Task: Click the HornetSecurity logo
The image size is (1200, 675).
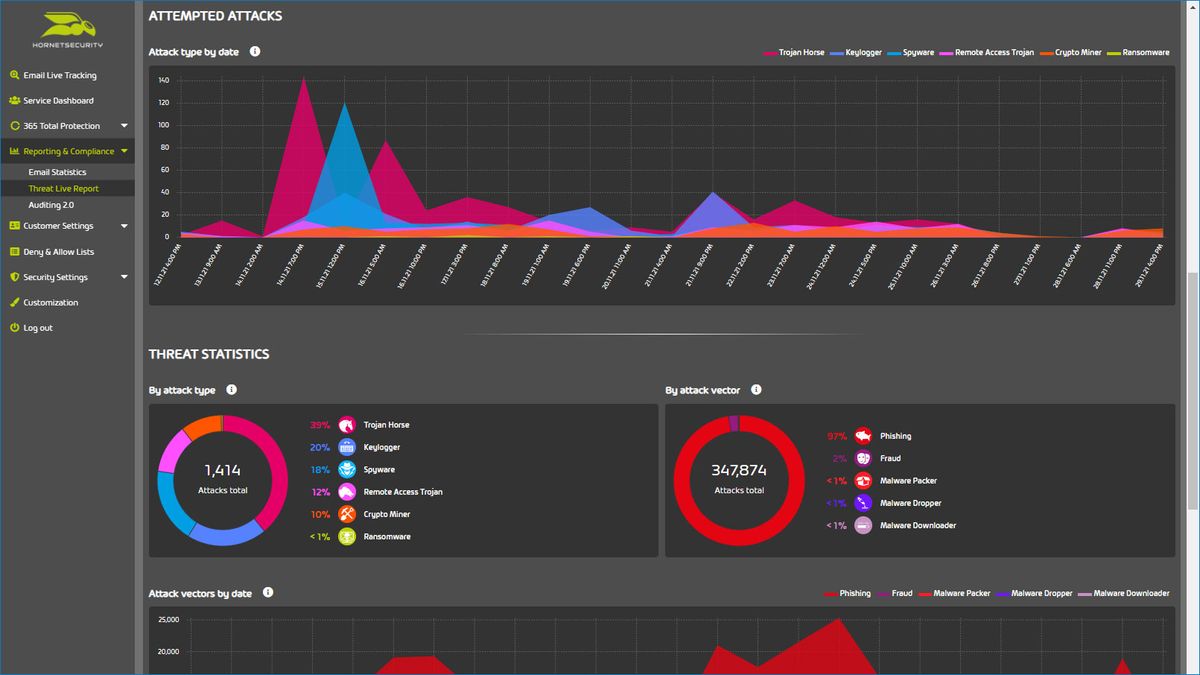Action: [x=66, y=30]
